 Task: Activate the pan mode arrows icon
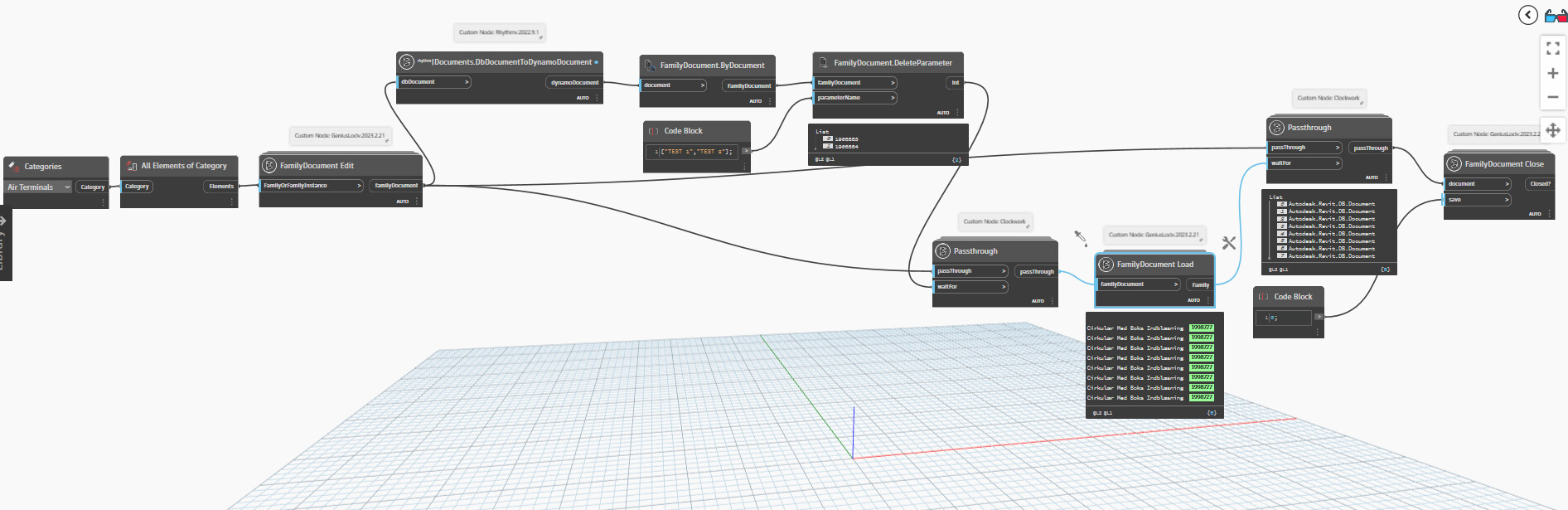pyautogui.click(x=1553, y=129)
